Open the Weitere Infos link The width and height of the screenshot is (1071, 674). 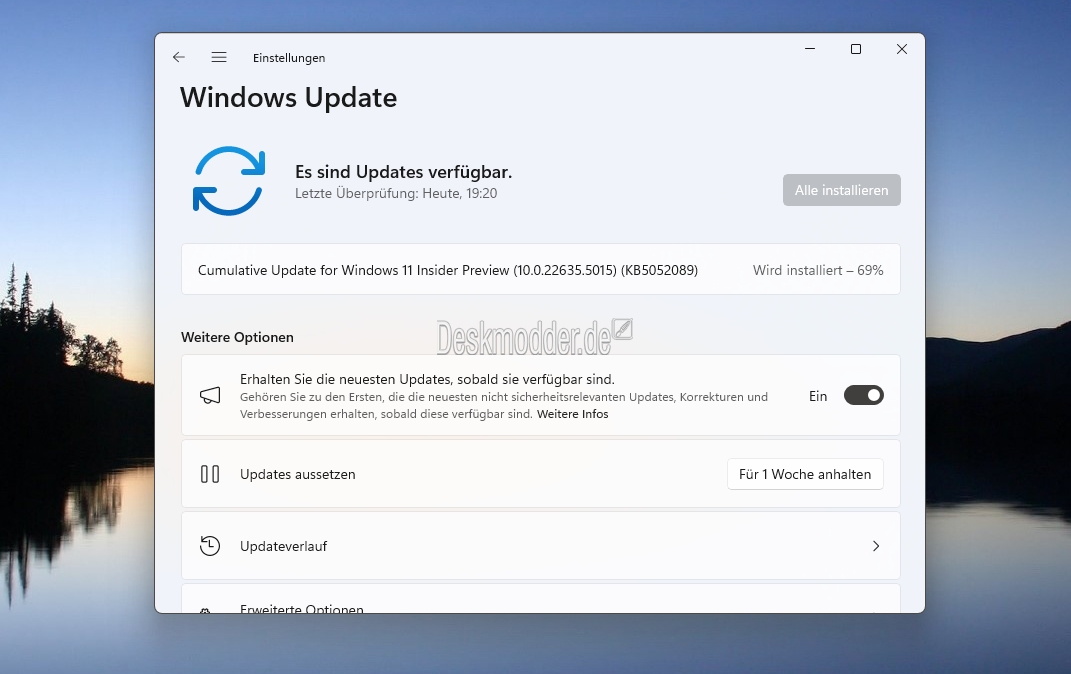pyautogui.click(x=572, y=414)
